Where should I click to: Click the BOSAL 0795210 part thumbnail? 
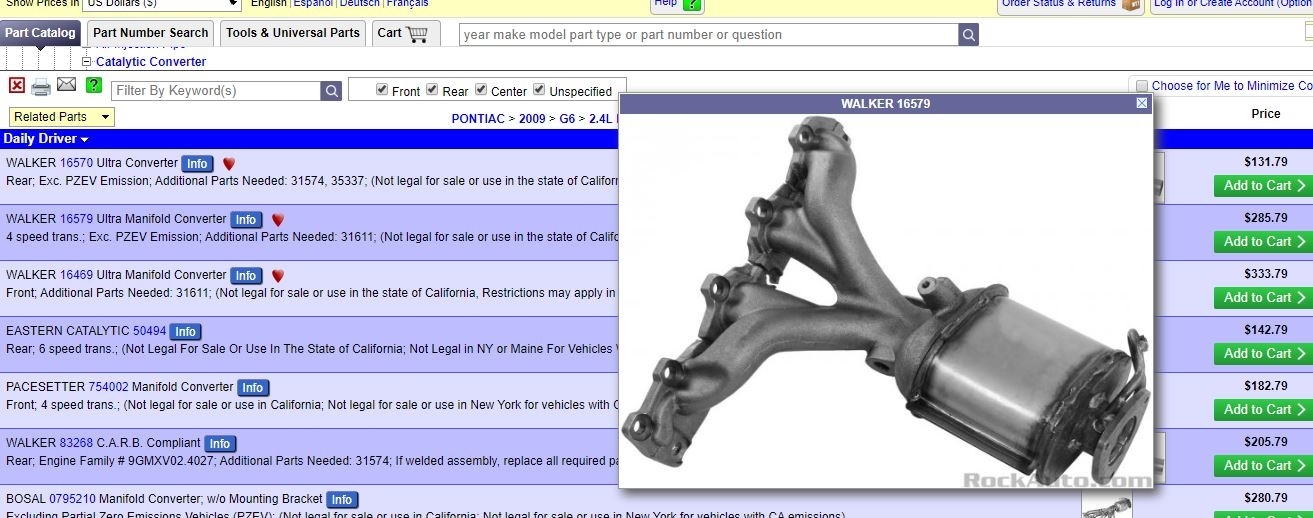(x=1107, y=507)
